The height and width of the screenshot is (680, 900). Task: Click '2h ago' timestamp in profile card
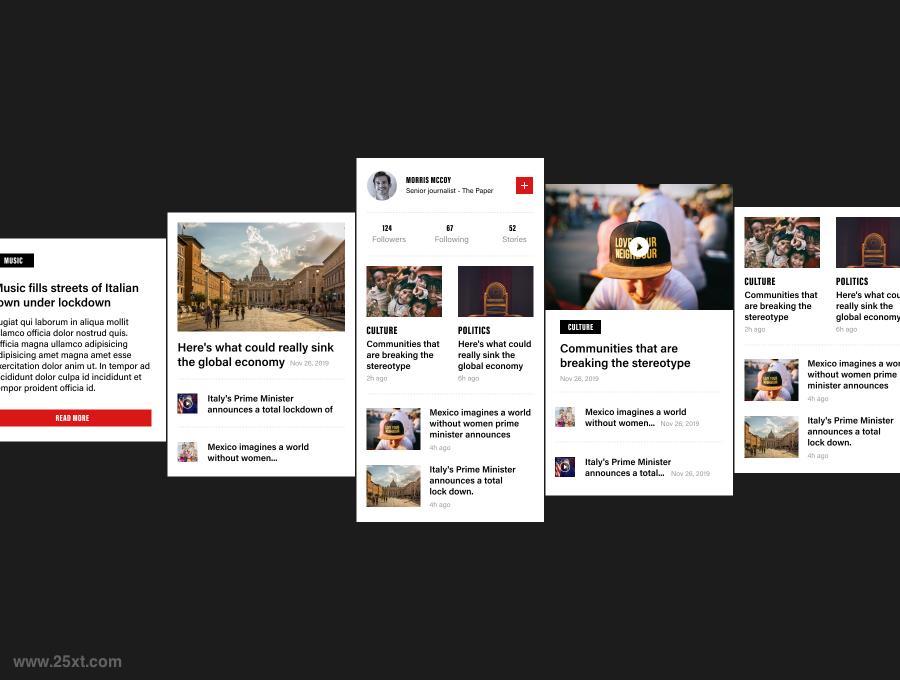(377, 379)
